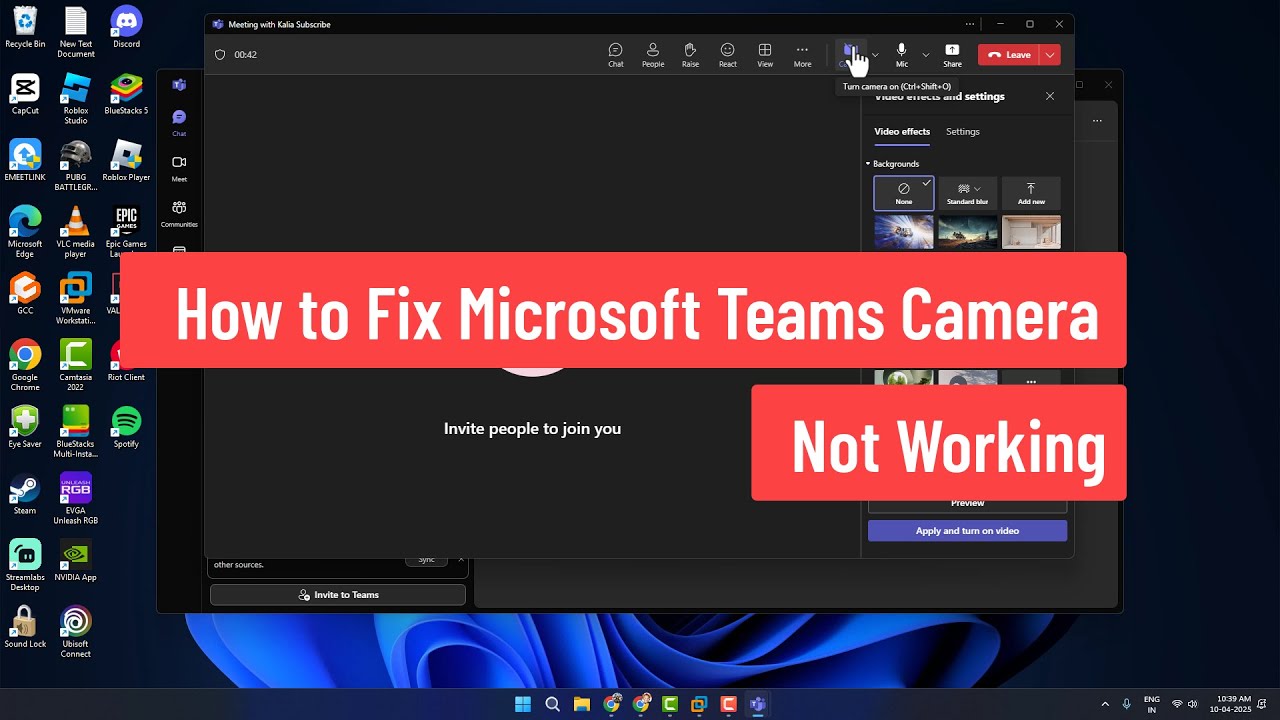Open File Explorer from the taskbar

pos(582,704)
